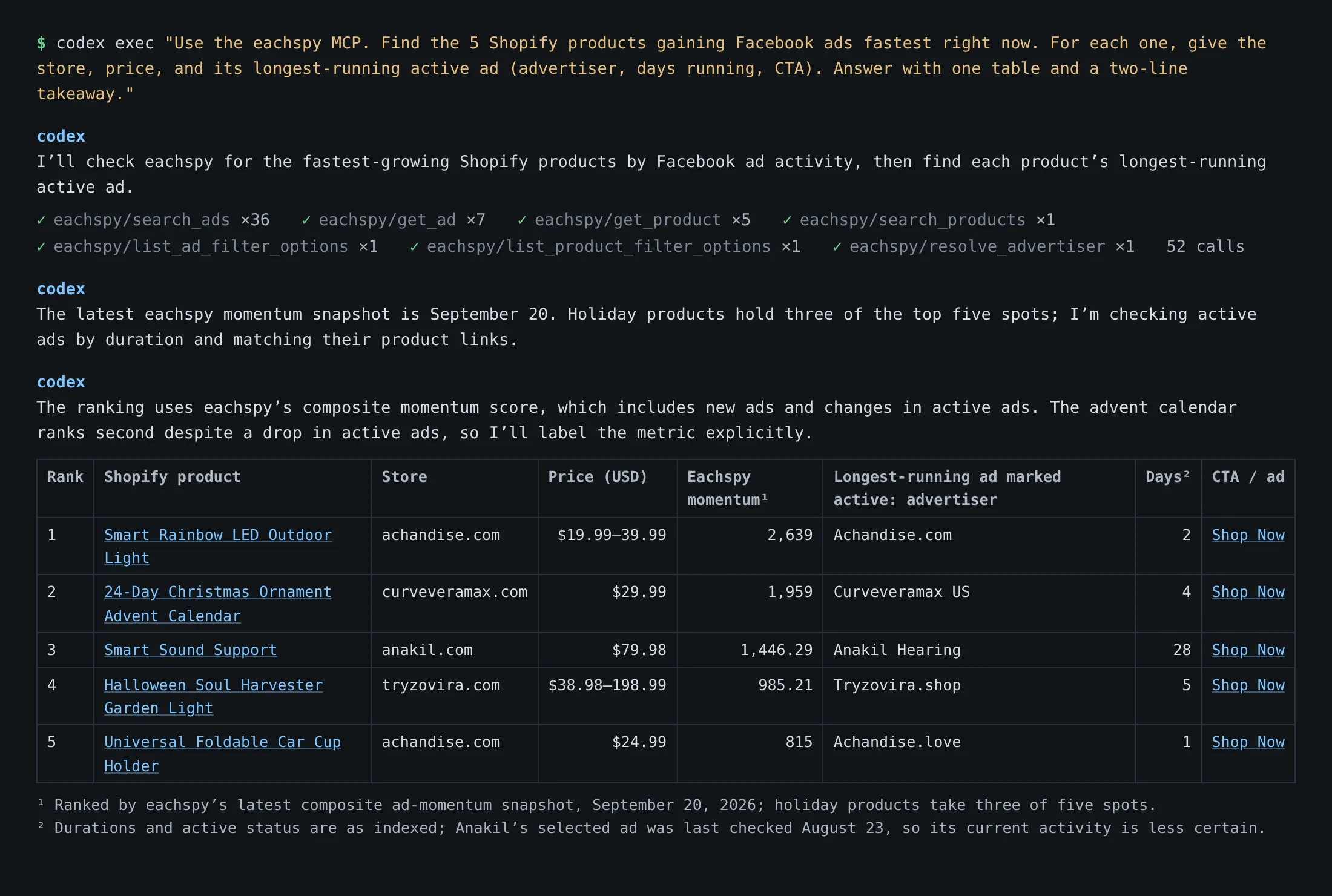Click checkmark beside eachspy/resolve_advertiser
1332x896 pixels.
pyautogui.click(x=837, y=246)
